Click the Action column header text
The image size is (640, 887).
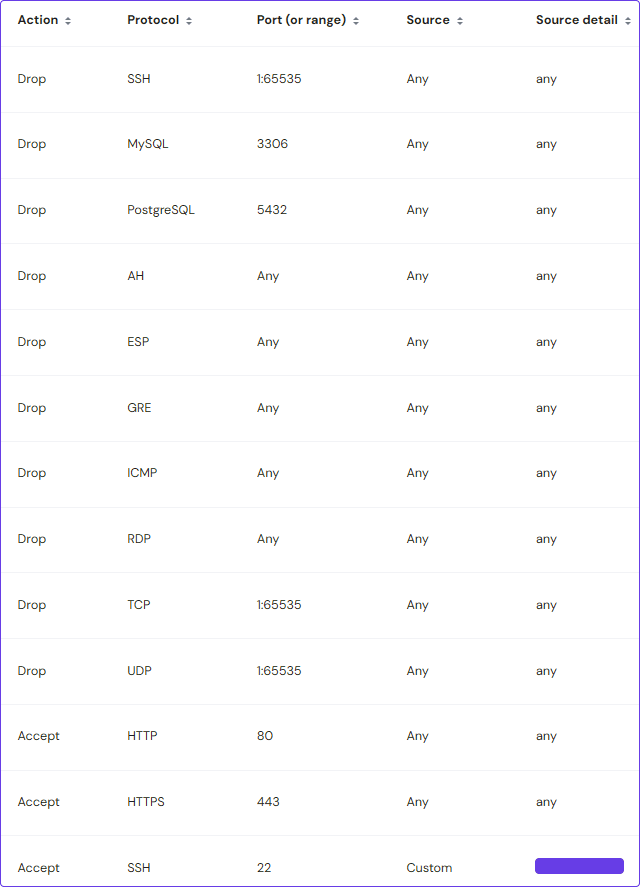(x=38, y=20)
